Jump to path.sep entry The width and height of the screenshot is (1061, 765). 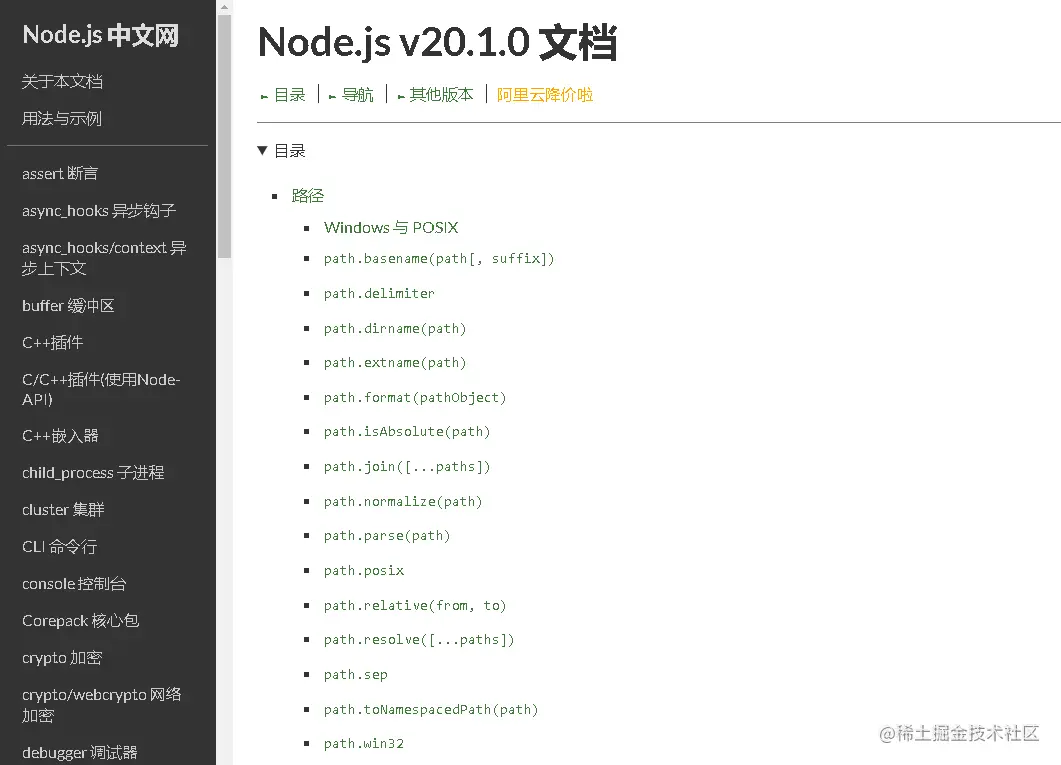tap(355, 674)
